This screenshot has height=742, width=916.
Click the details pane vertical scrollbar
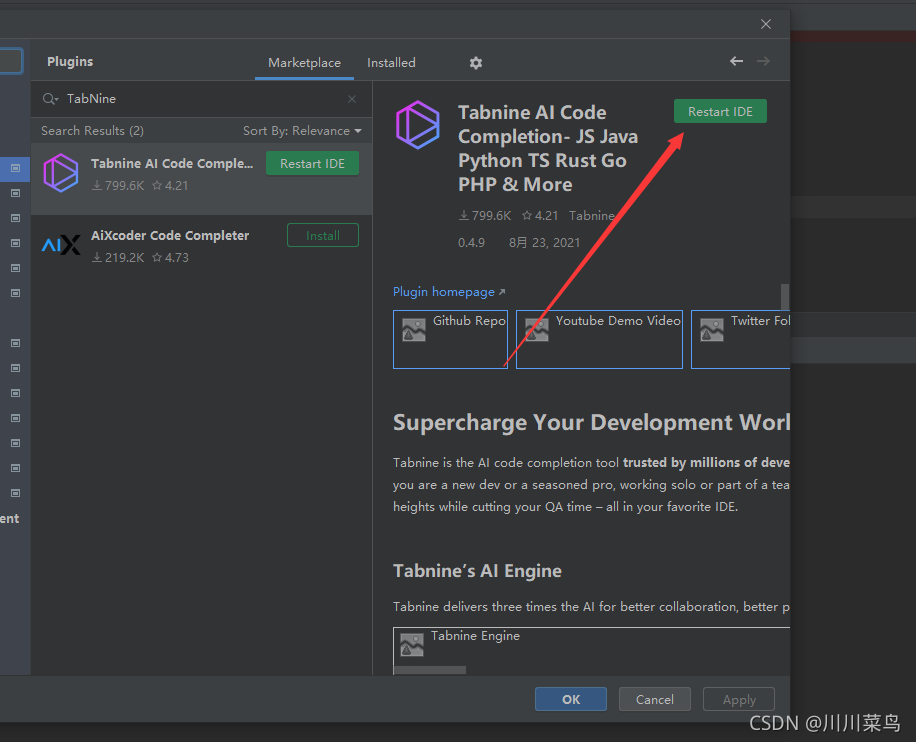click(785, 297)
